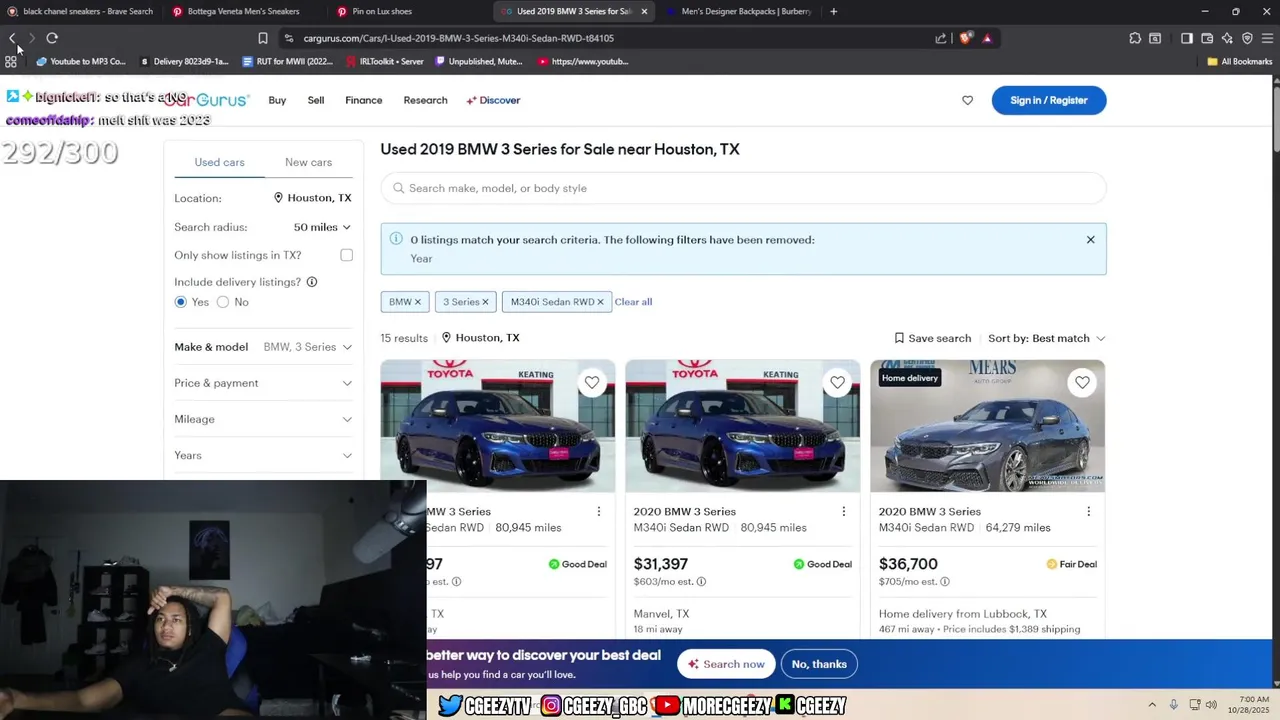Open the Search radius 50 miles dropdown
Screen dimensions: 1280x720
(322, 227)
